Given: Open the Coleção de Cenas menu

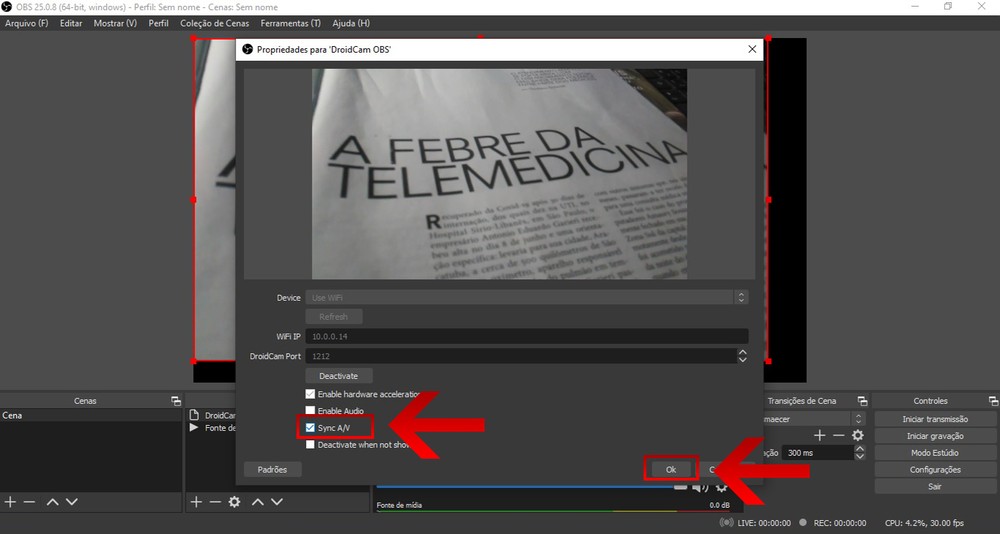Looking at the screenshot, I should pyautogui.click(x=214, y=23).
